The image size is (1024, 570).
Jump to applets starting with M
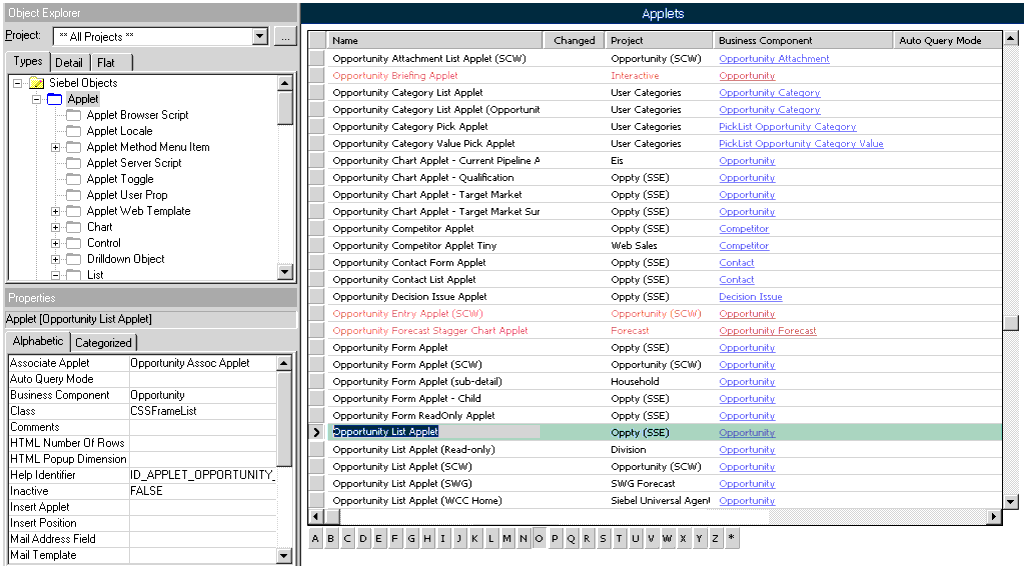(507, 539)
